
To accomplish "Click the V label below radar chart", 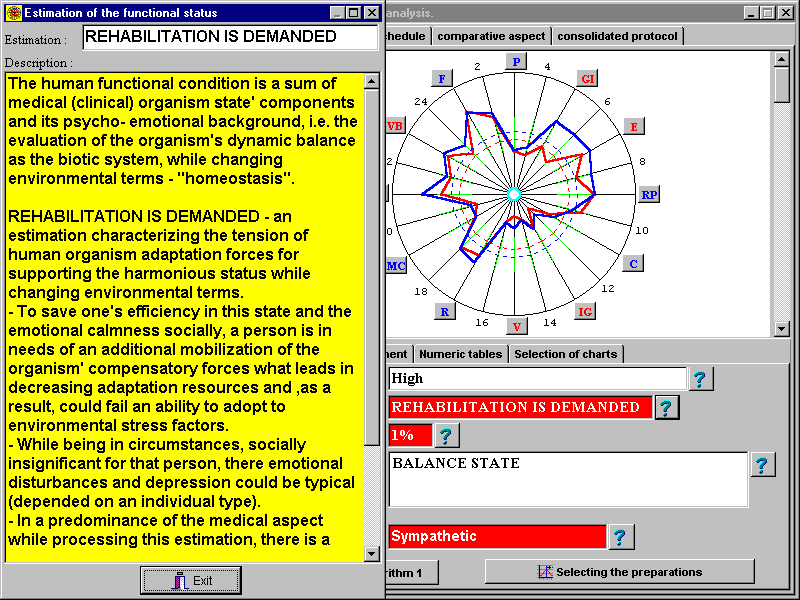I will point(516,326).
